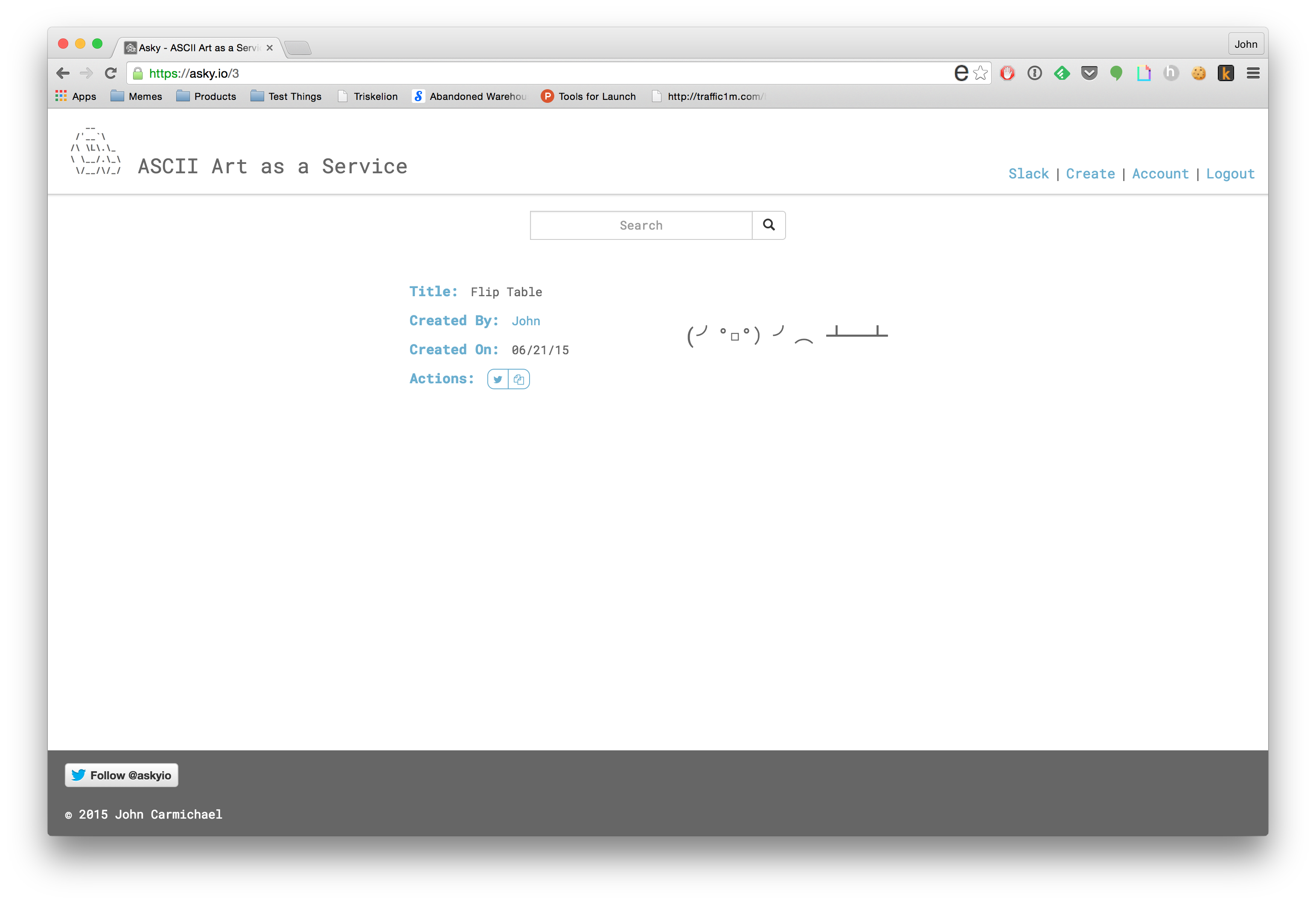Bookmark this page with the star

(x=981, y=73)
